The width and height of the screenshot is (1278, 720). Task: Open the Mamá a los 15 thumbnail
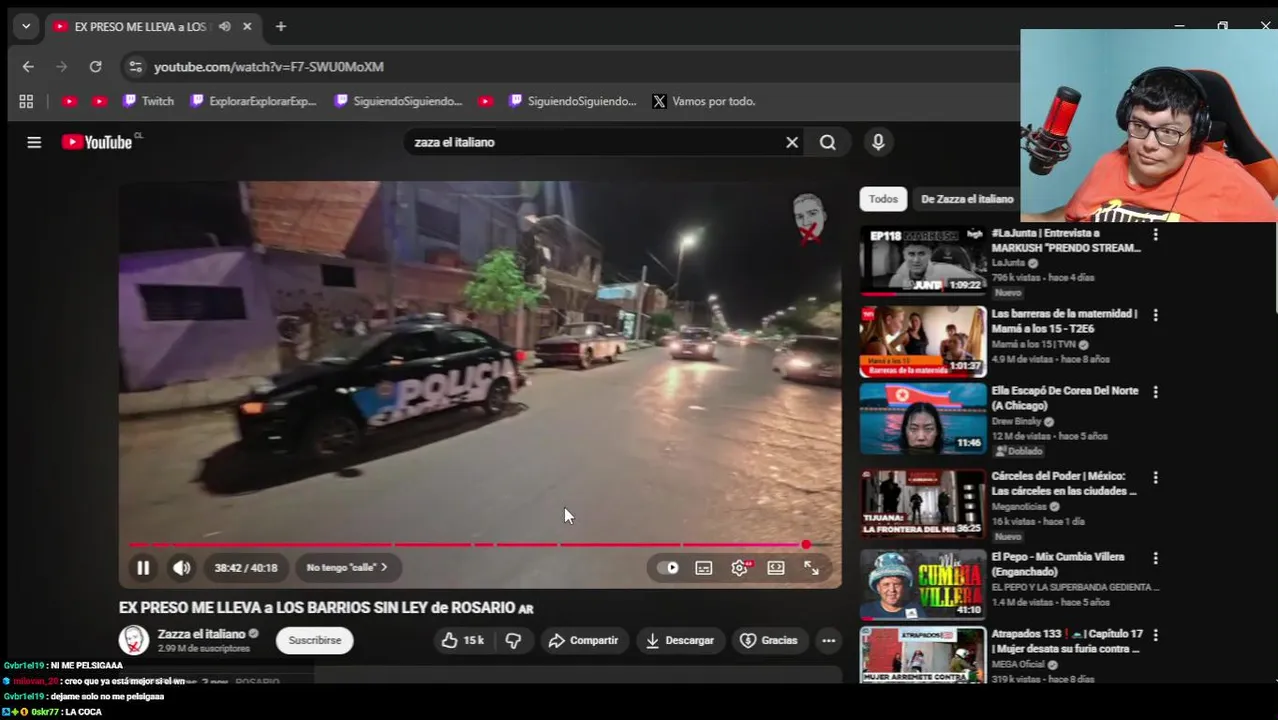pos(923,341)
